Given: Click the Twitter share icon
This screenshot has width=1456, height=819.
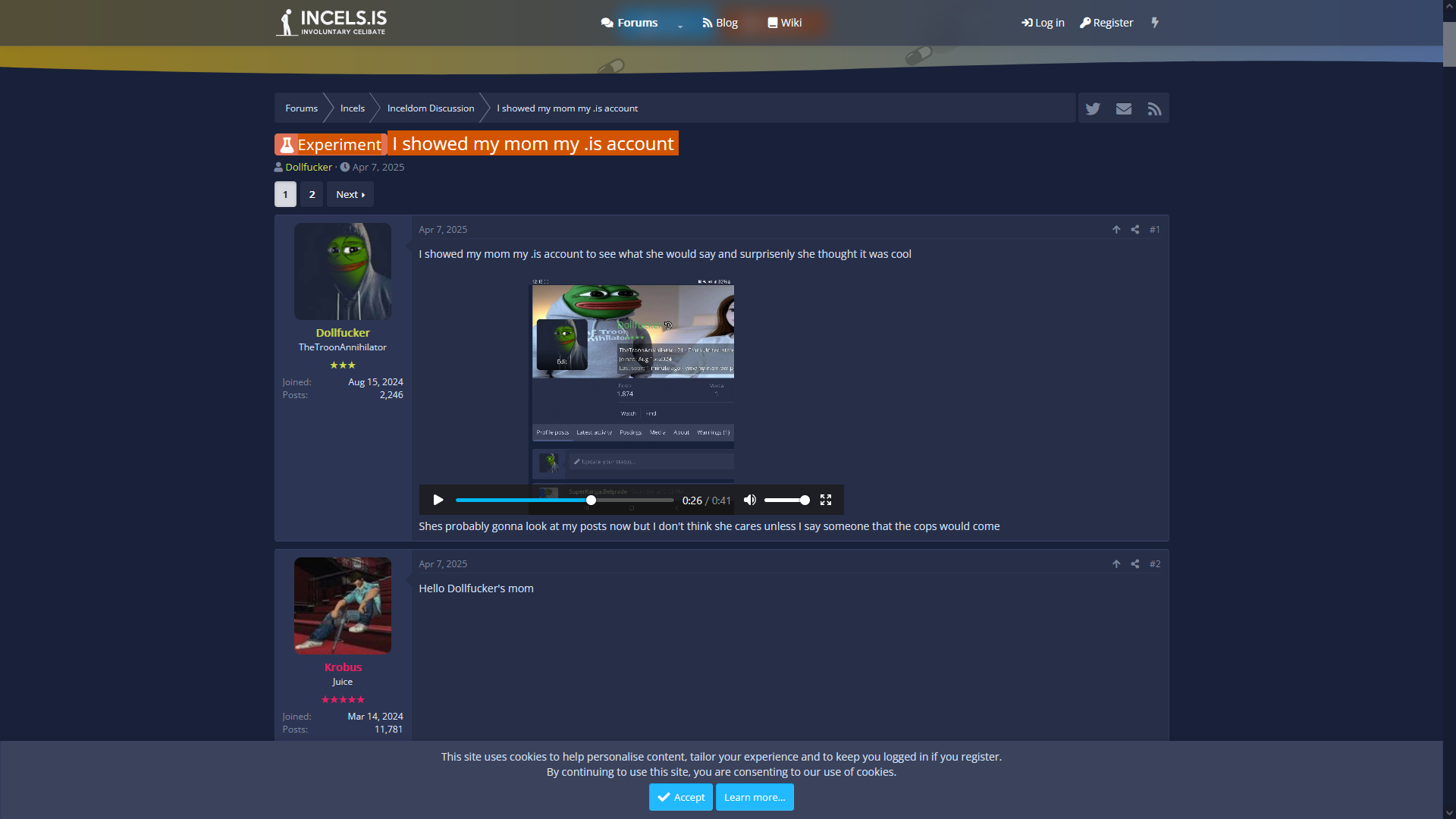Looking at the screenshot, I should pyautogui.click(x=1093, y=108).
